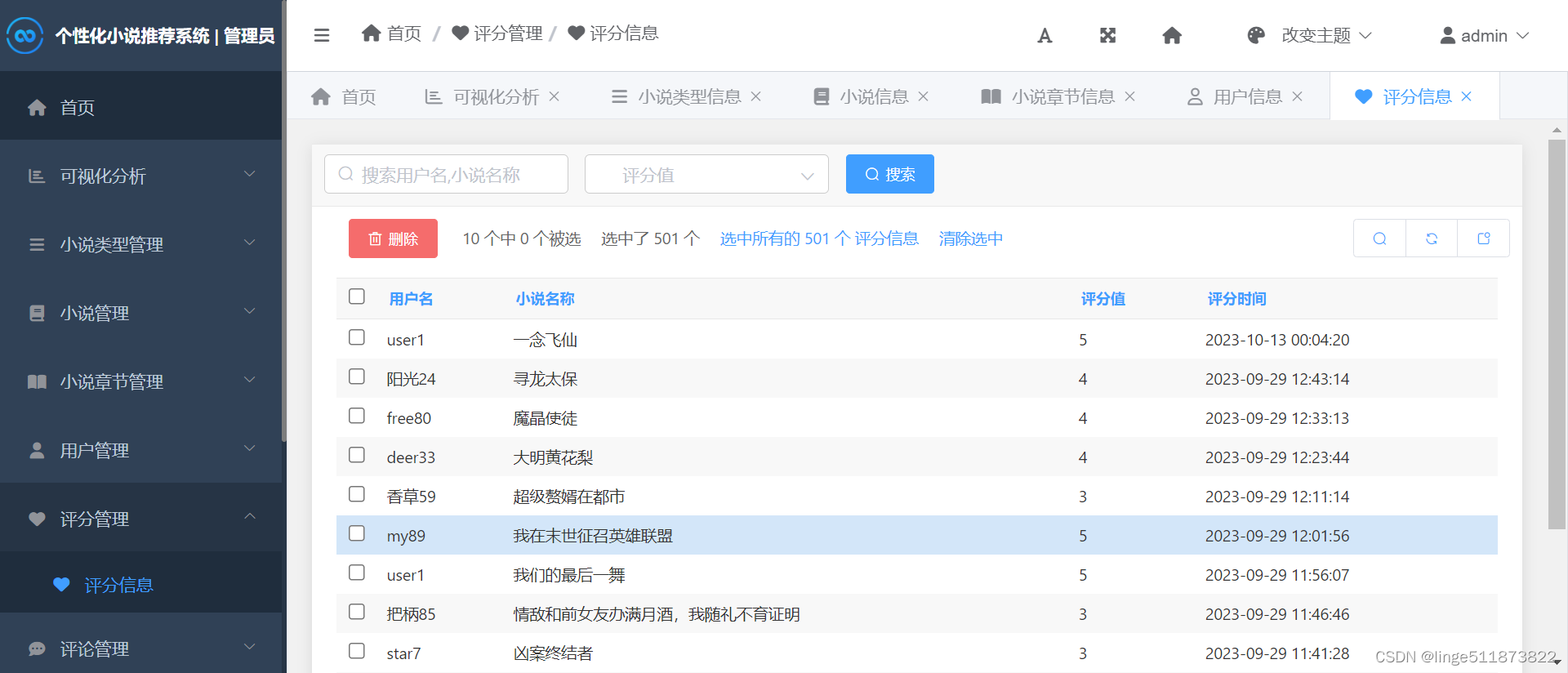
Task: Close the 小说类型信息 tab
Action: pos(755,96)
